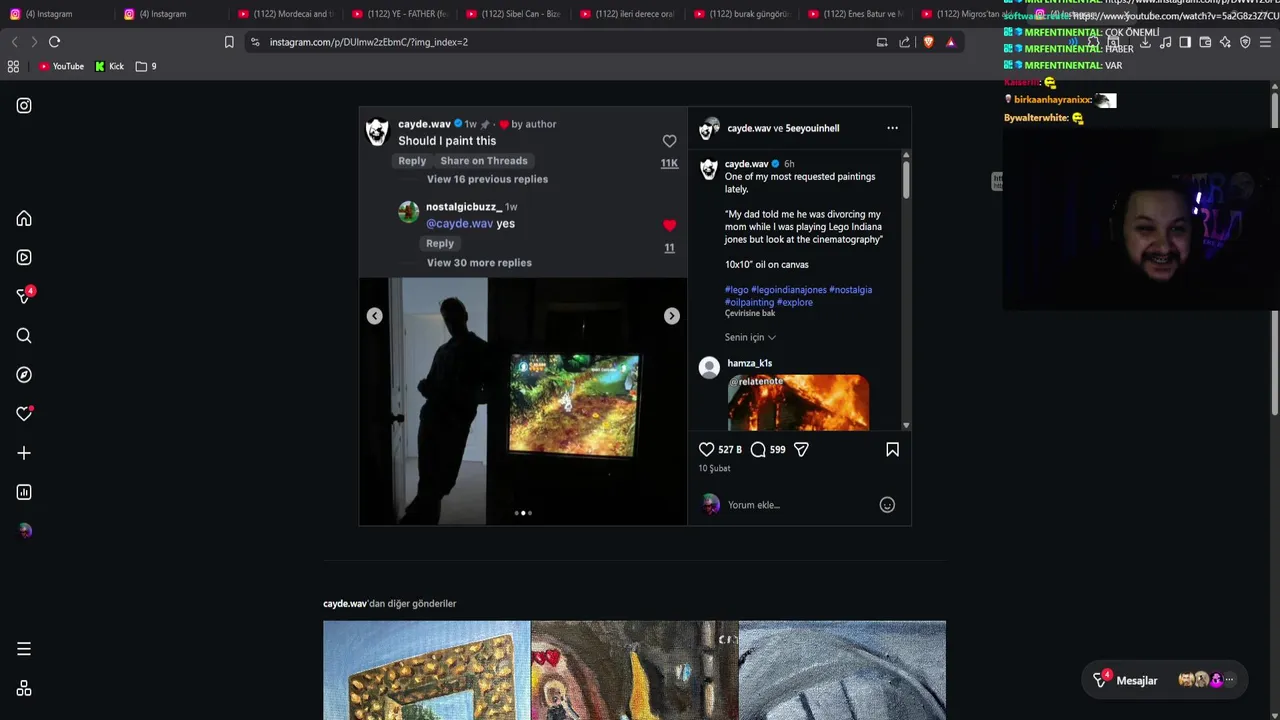The width and height of the screenshot is (1280, 720).
Task: Create a new post with plus icon
Action: tap(24, 453)
